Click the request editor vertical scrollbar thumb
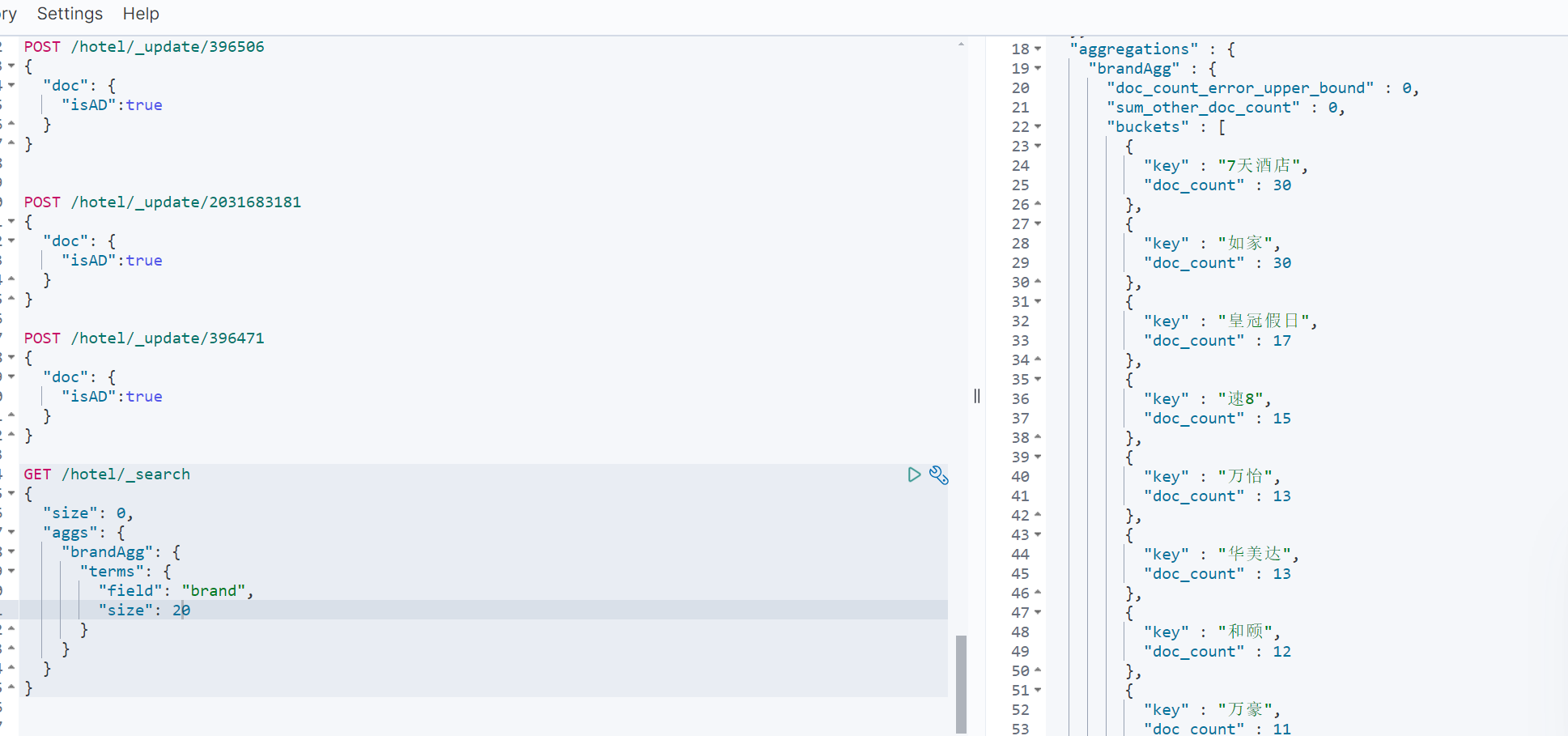 [961, 684]
